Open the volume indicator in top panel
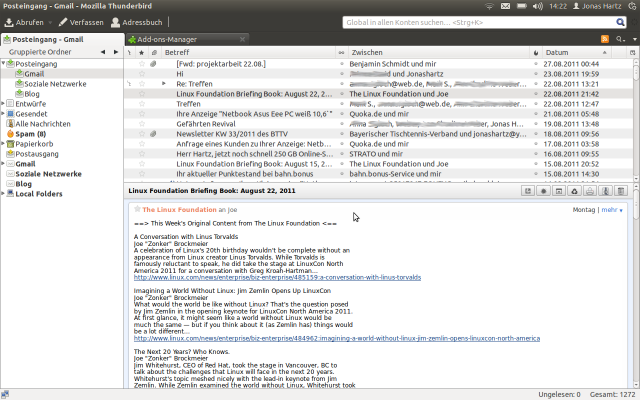 (x=538, y=6)
